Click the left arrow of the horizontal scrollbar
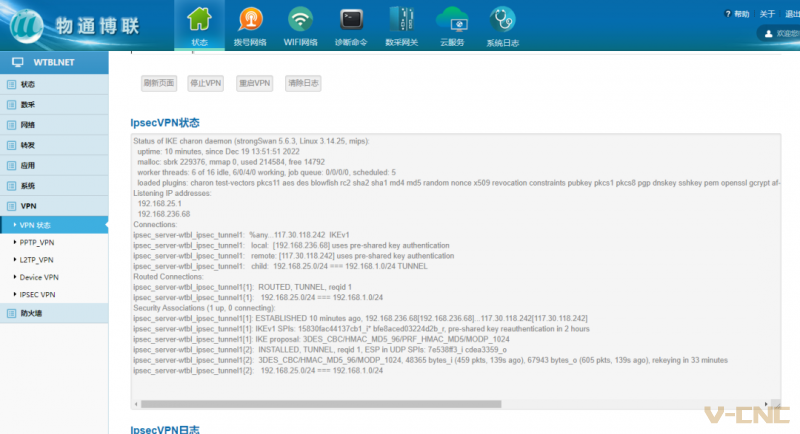 click(136, 404)
